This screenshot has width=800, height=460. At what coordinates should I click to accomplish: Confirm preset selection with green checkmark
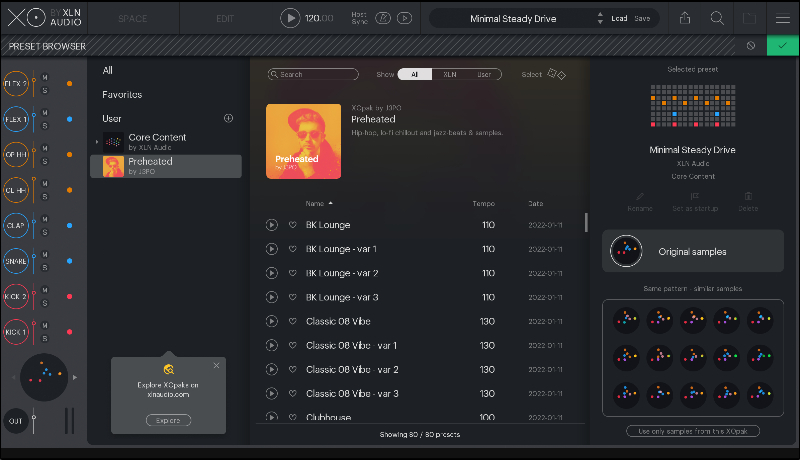coord(782,45)
